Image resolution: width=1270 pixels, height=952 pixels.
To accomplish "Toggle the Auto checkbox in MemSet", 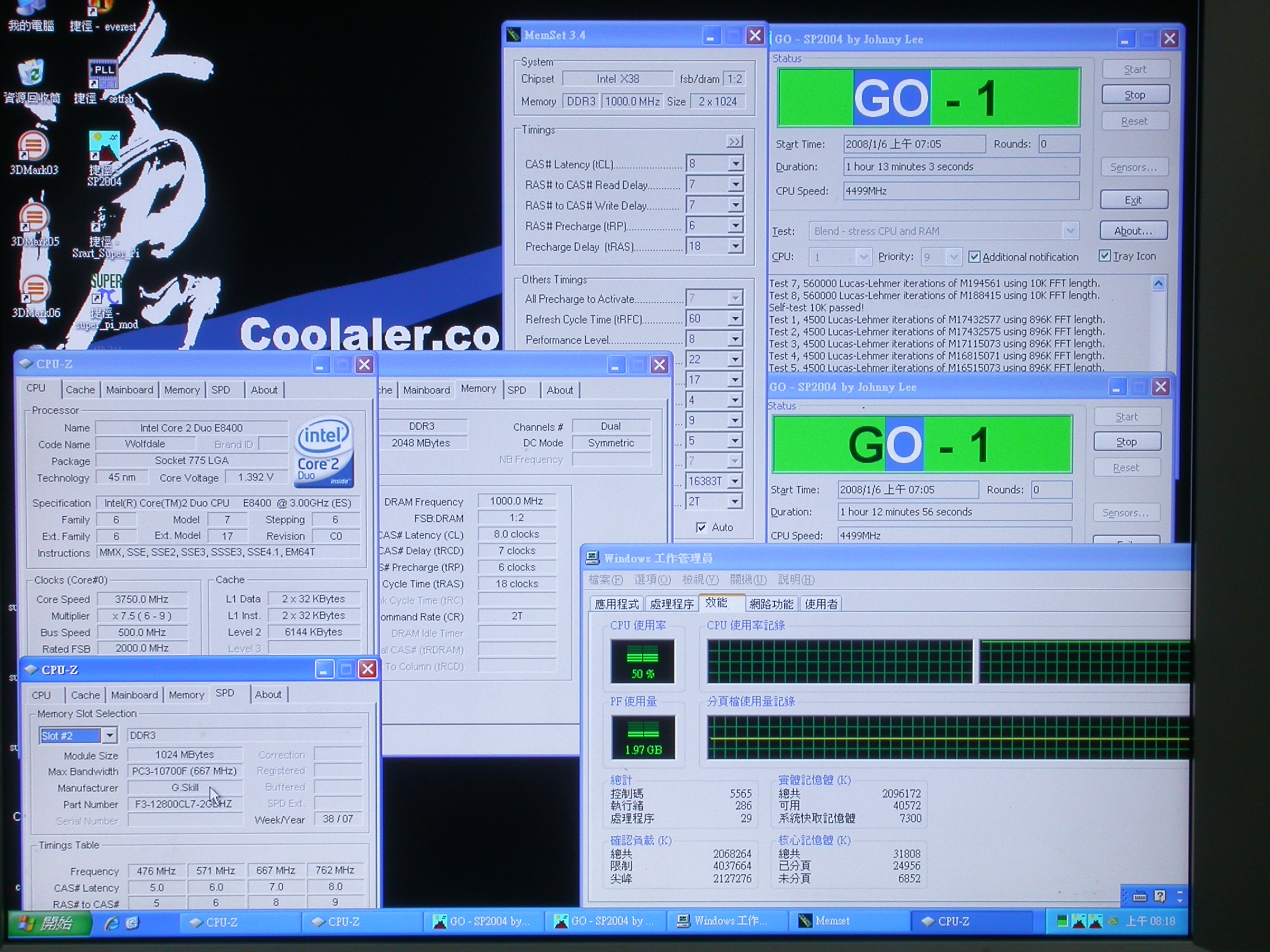I will tap(701, 527).
